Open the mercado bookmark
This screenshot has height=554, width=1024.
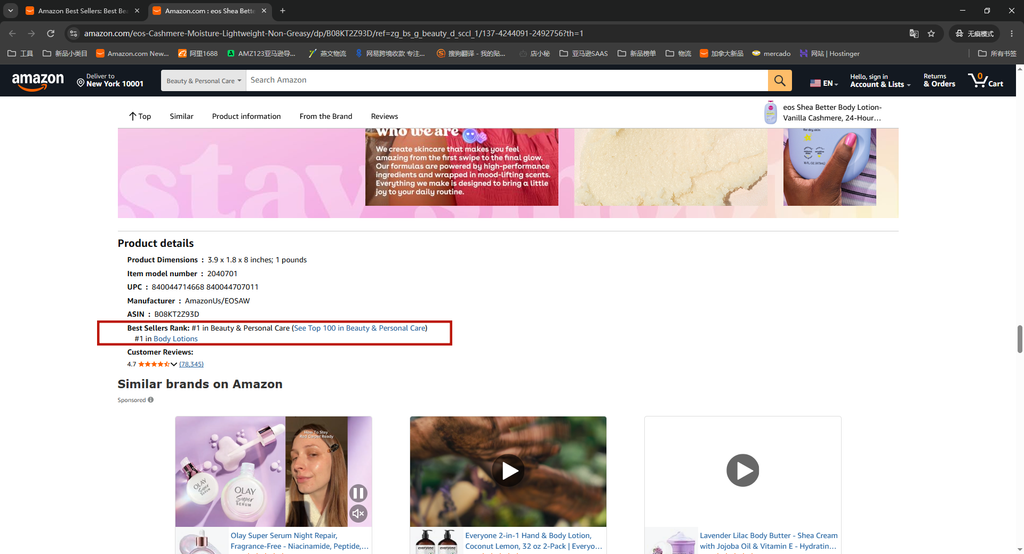771,54
